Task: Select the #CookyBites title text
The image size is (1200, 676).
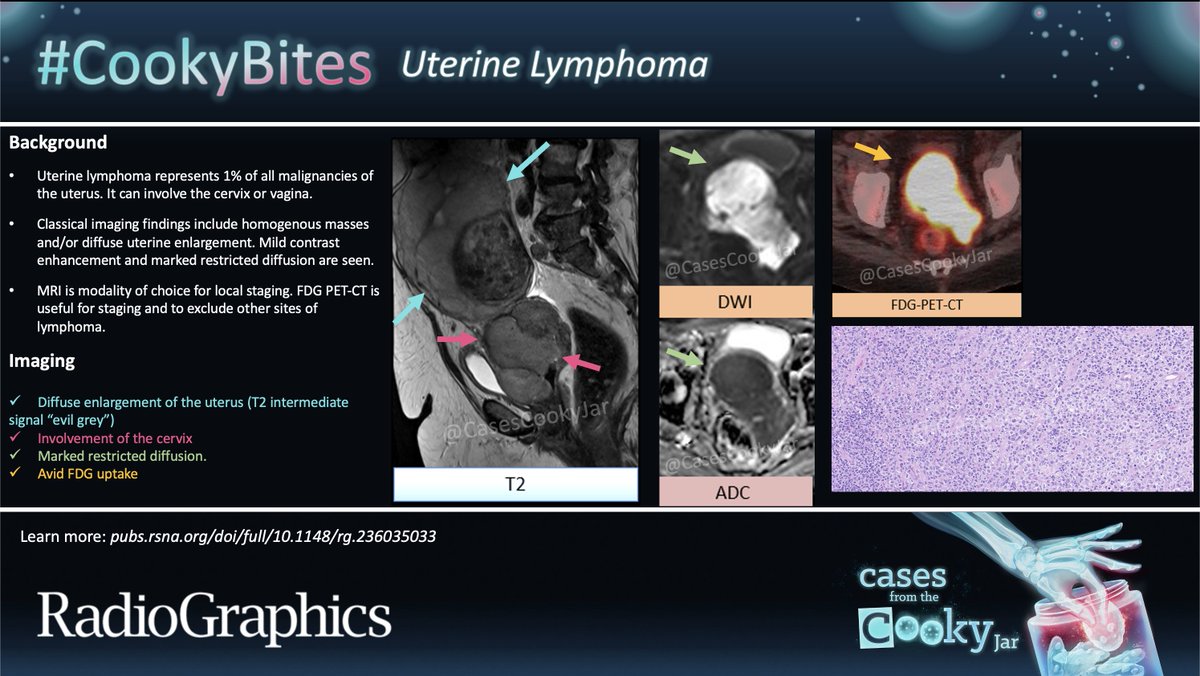Action: click(x=204, y=62)
